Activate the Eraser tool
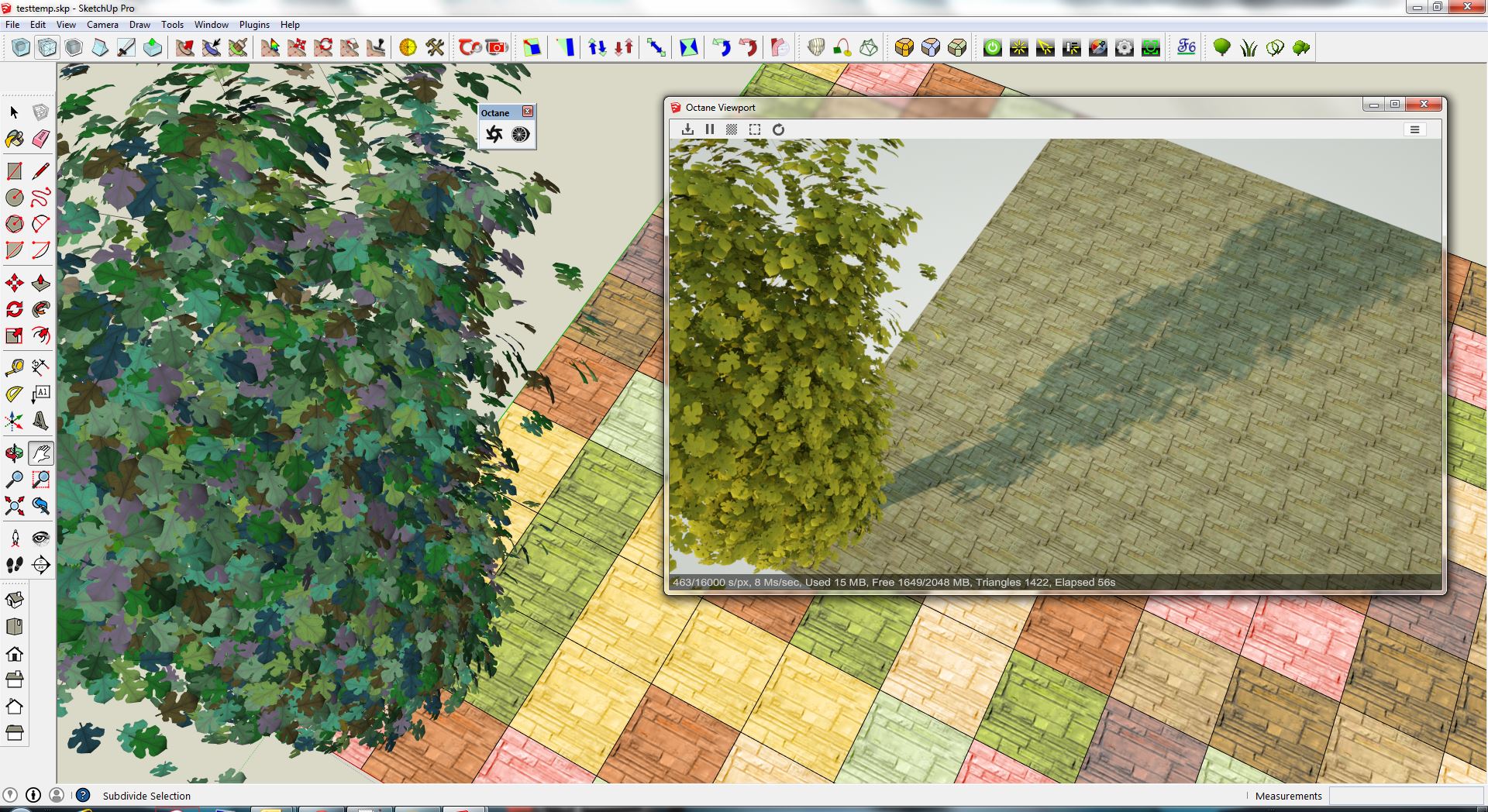 (40, 139)
